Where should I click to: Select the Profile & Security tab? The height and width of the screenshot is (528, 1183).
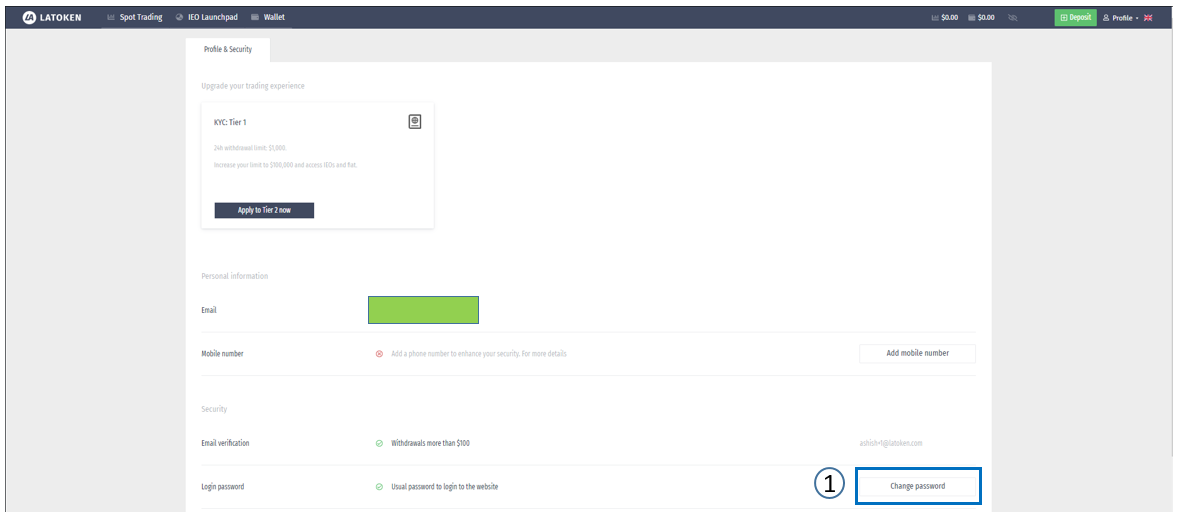pos(227,49)
